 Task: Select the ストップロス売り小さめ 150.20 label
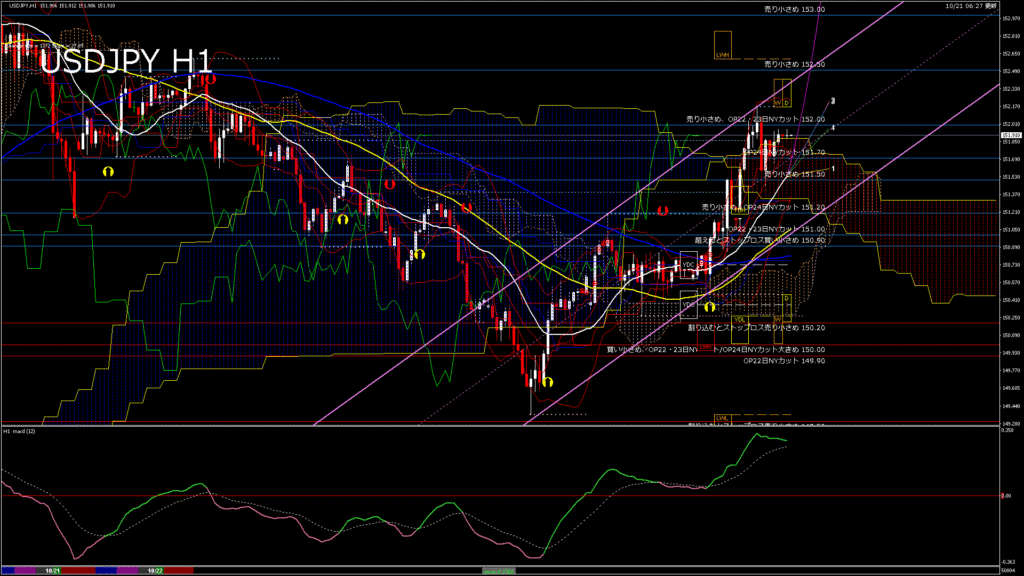click(x=756, y=327)
